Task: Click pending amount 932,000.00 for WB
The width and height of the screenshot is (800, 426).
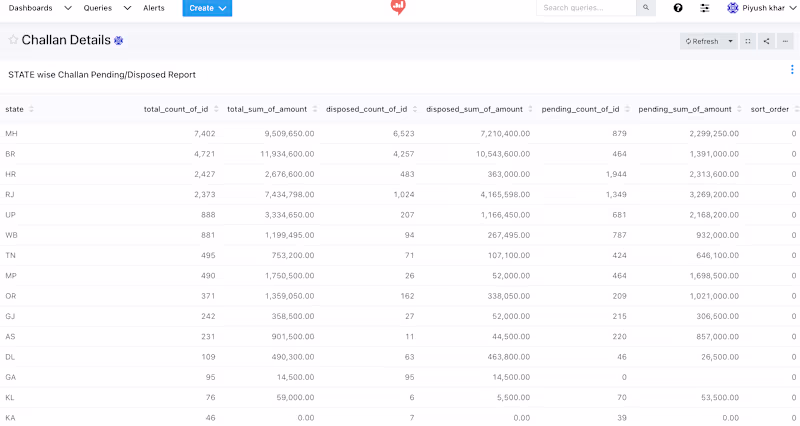Action: point(717,235)
